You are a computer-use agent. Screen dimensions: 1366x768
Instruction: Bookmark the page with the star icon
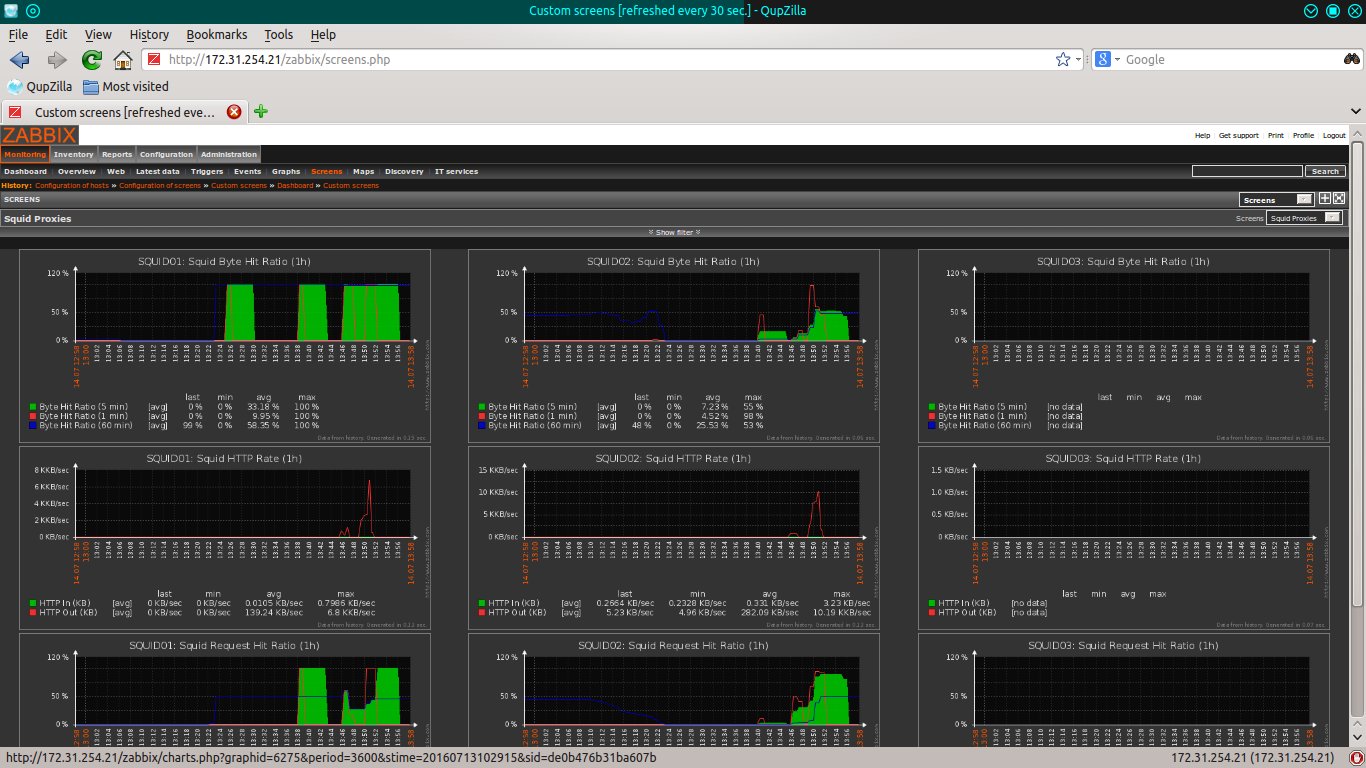1066,59
